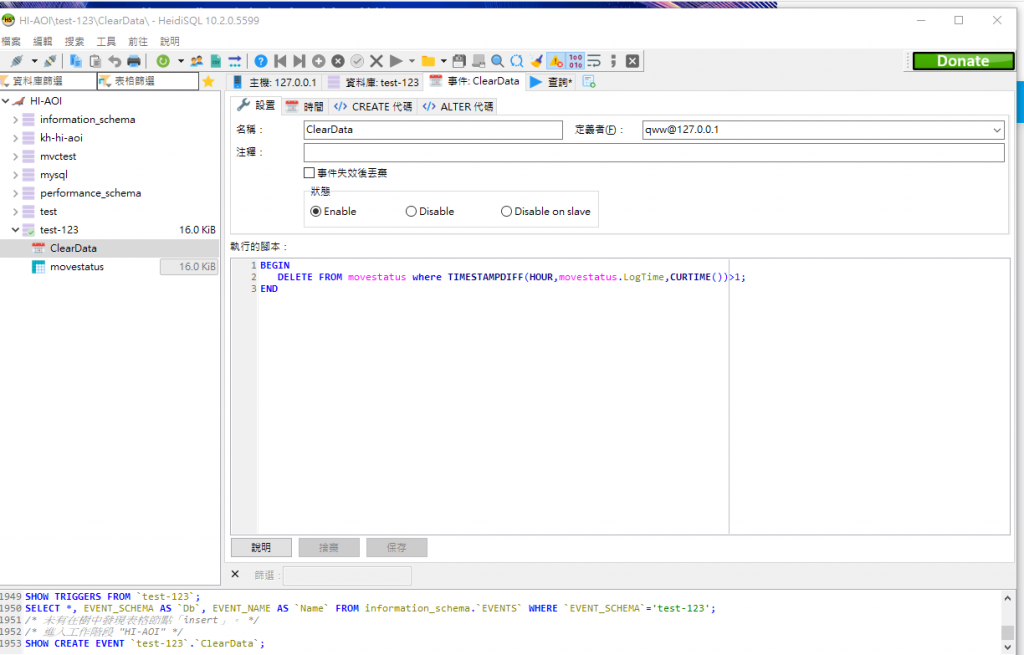Click the green refresh icon
This screenshot has width=1024, height=655.
[x=163, y=61]
